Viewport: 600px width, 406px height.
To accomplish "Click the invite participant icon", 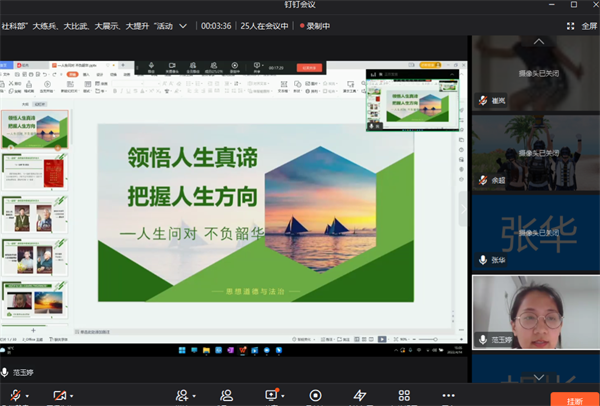I will click(182, 395).
